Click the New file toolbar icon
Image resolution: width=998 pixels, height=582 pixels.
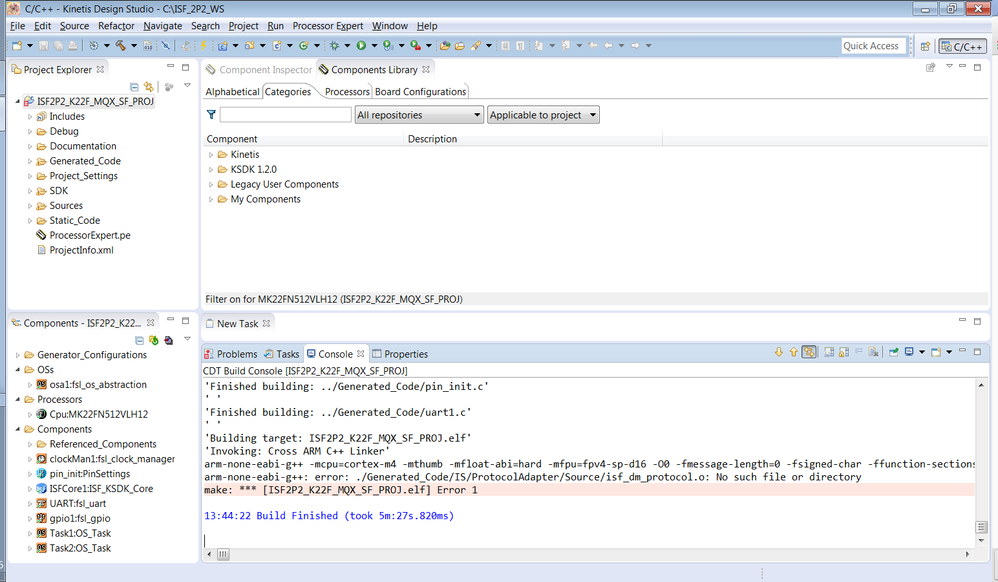pos(17,46)
